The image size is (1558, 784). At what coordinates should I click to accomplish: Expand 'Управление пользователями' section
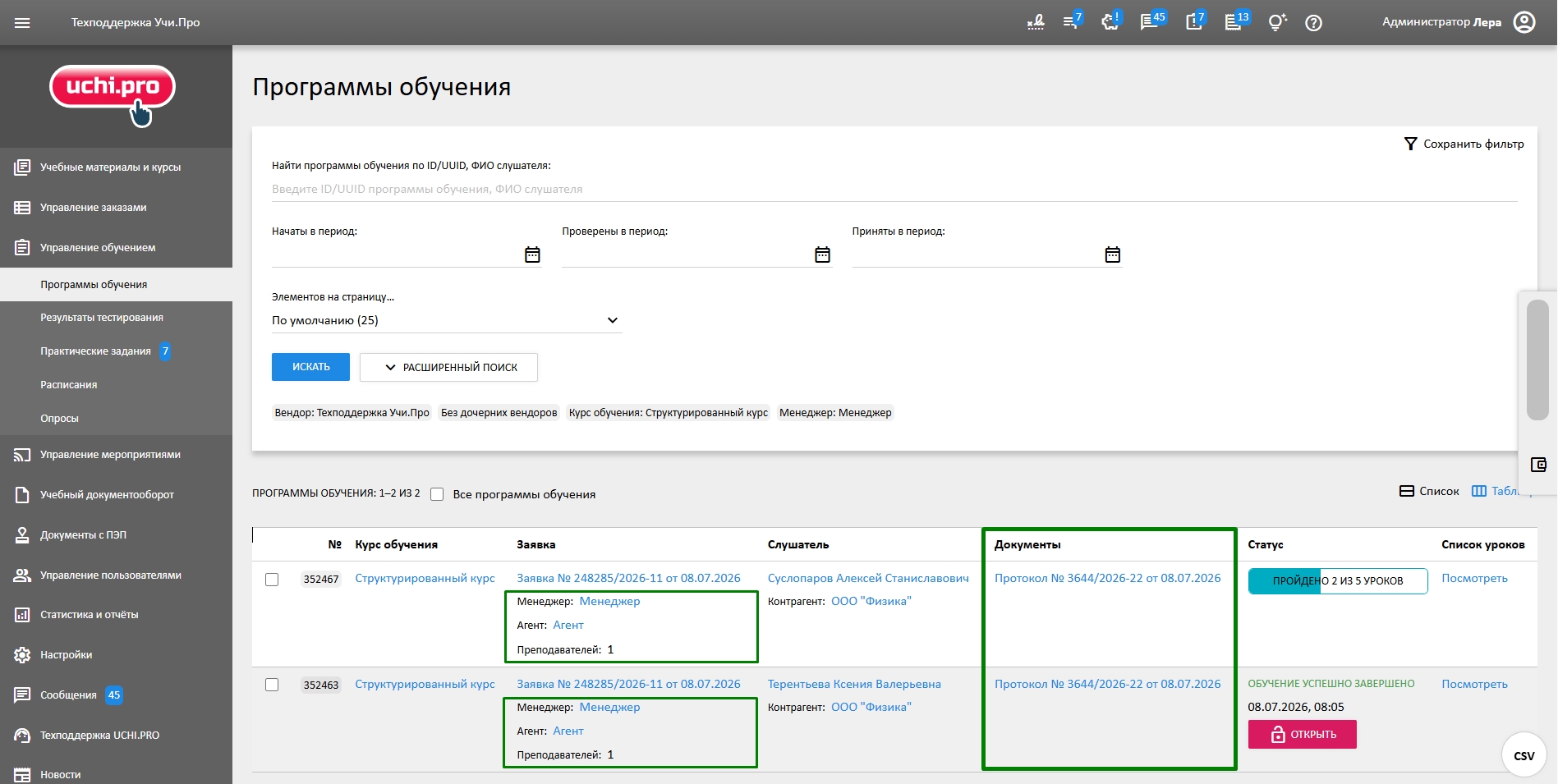116,575
